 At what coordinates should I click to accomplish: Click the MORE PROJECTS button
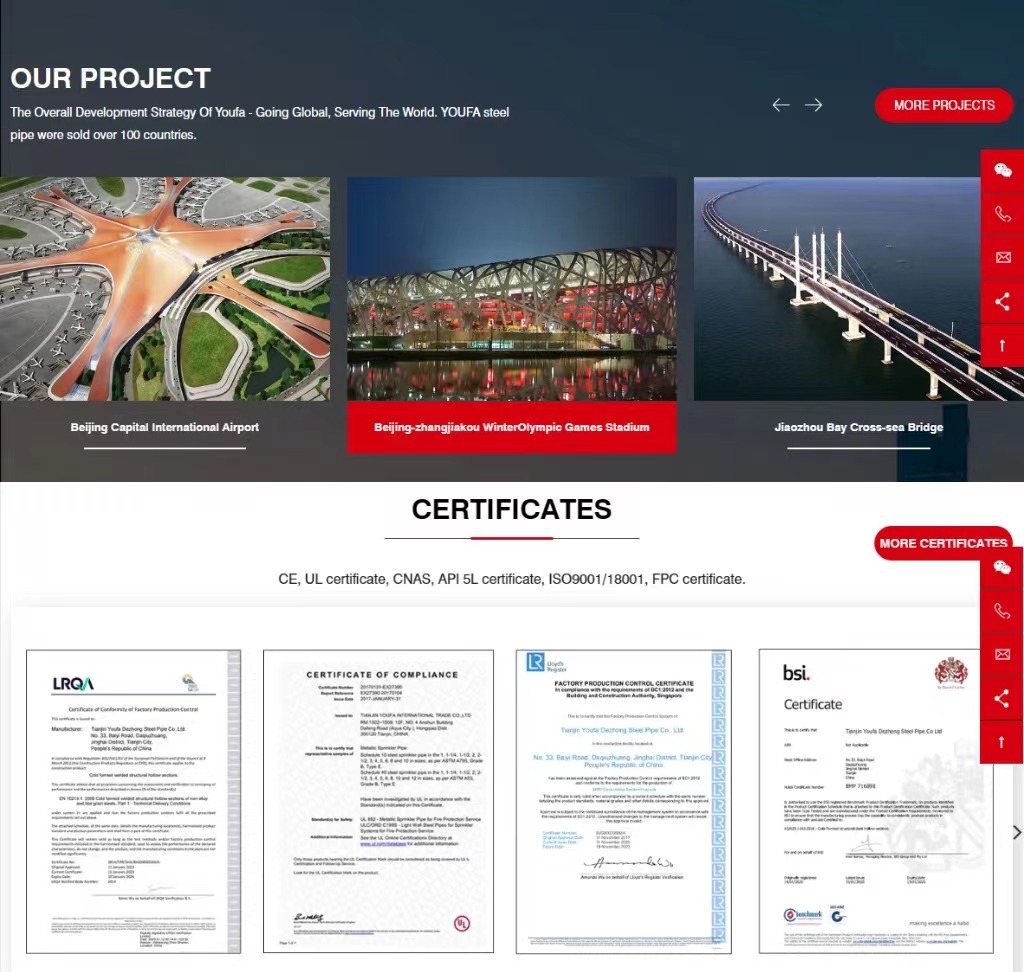(x=944, y=105)
